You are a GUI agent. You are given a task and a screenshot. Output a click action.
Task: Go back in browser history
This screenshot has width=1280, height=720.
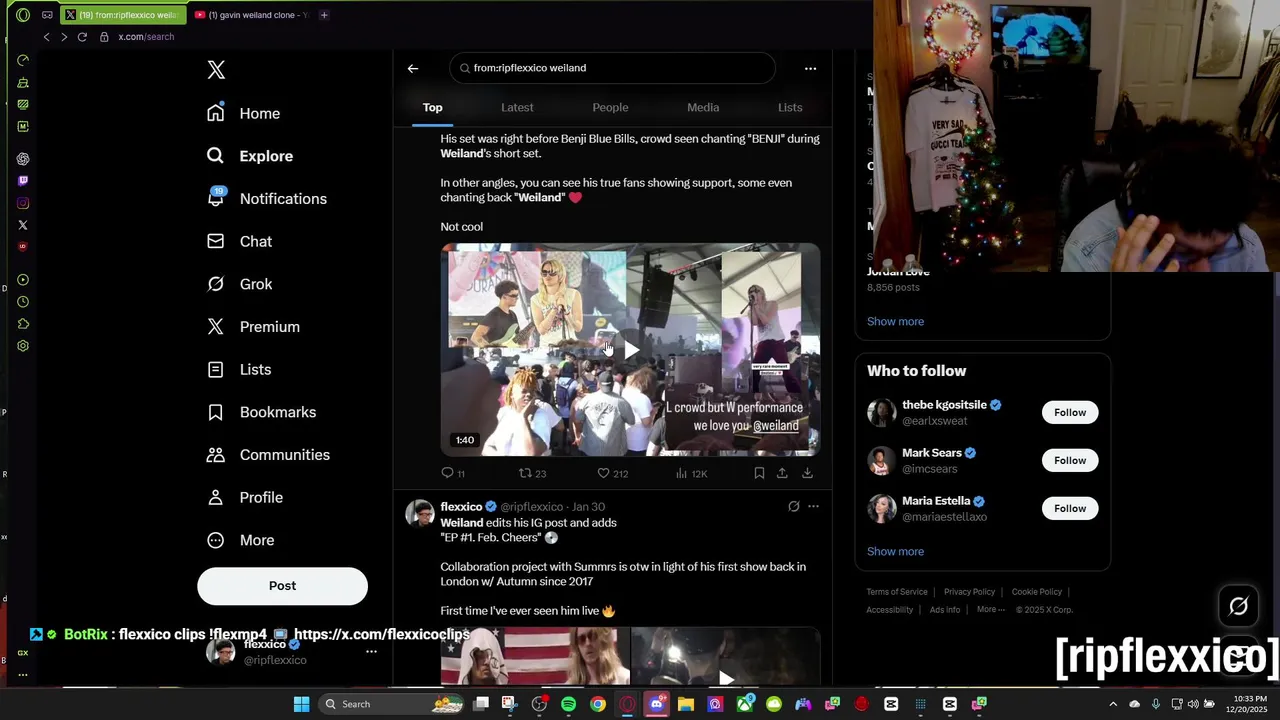[x=46, y=37]
